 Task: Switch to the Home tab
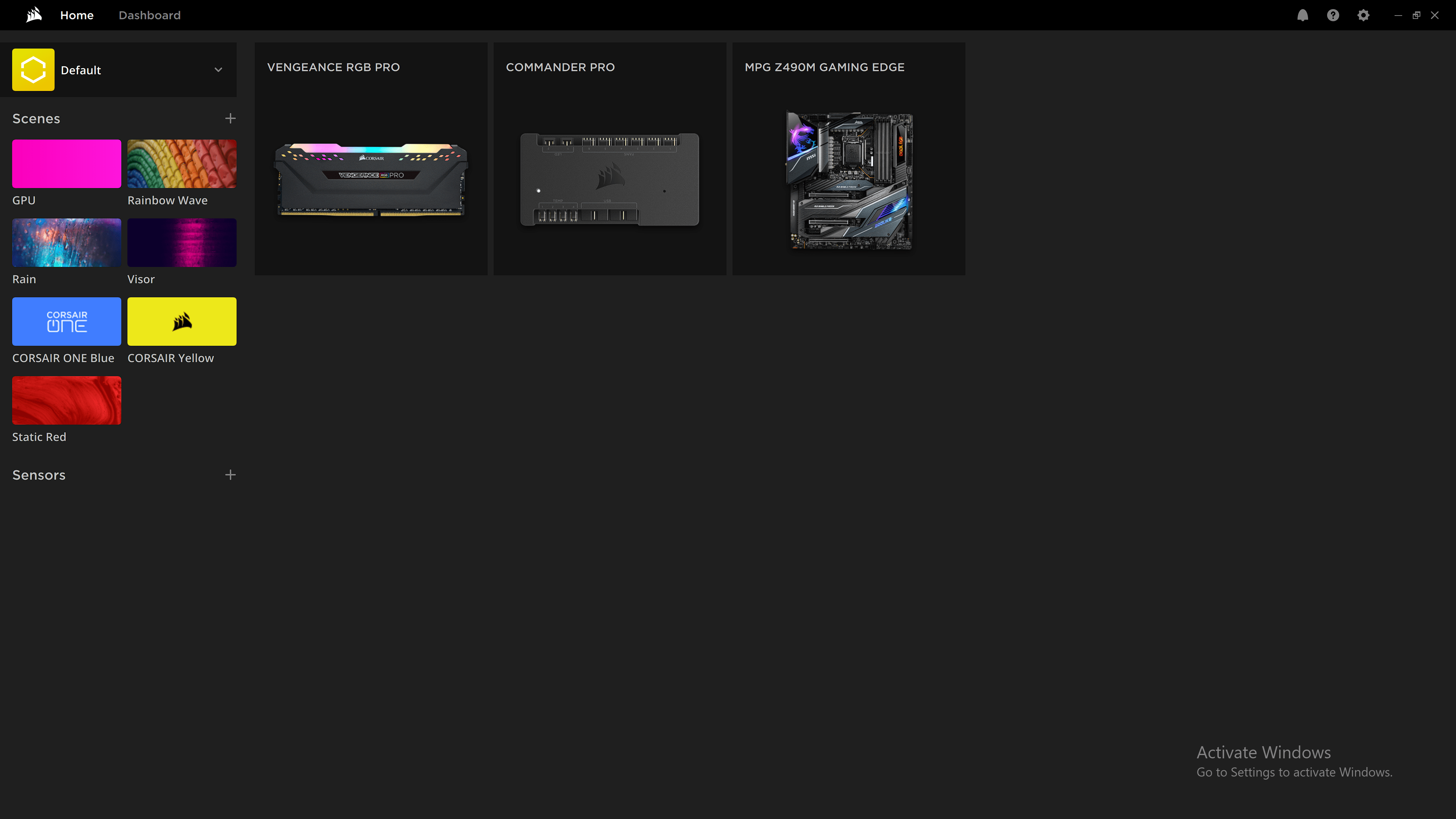point(77,15)
